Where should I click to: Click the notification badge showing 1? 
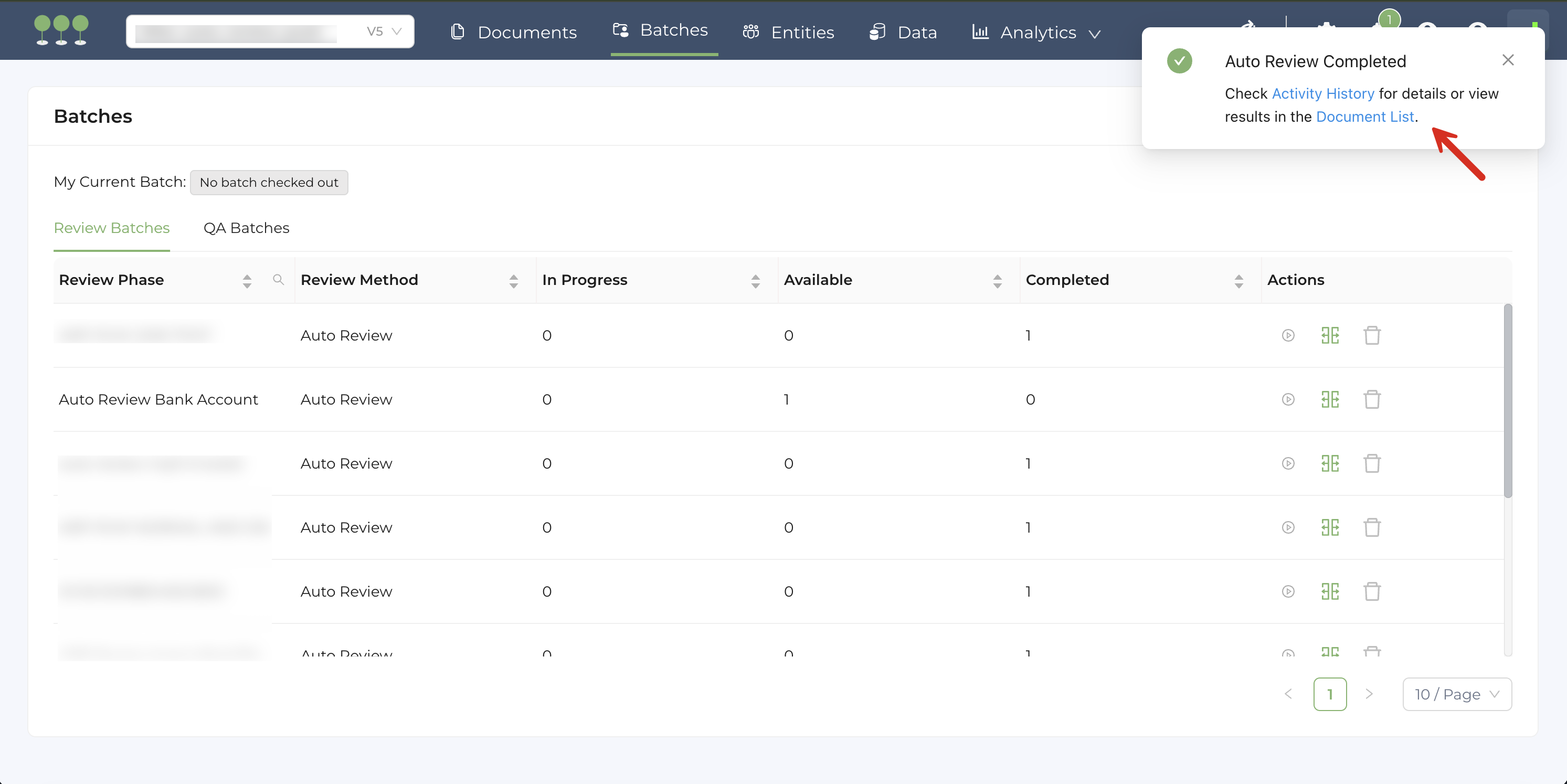(1389, 19)
